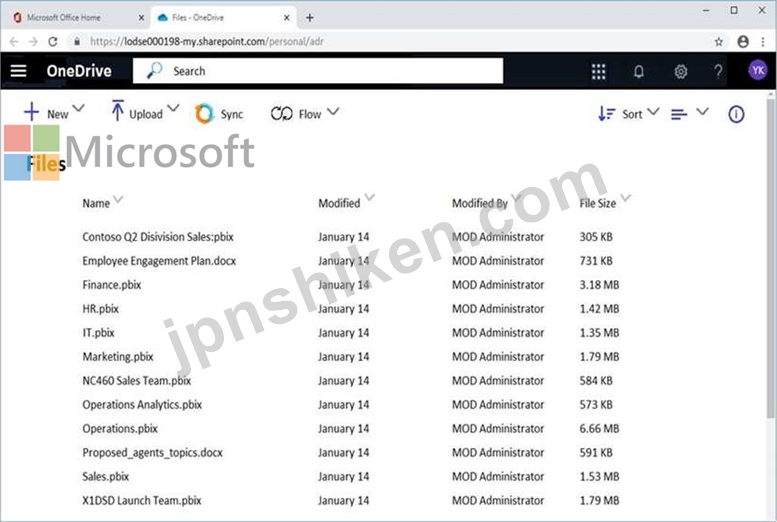Open the File Size column dropdown
The height and width of the screenshot is (522, 777).
tap(626, 197)
